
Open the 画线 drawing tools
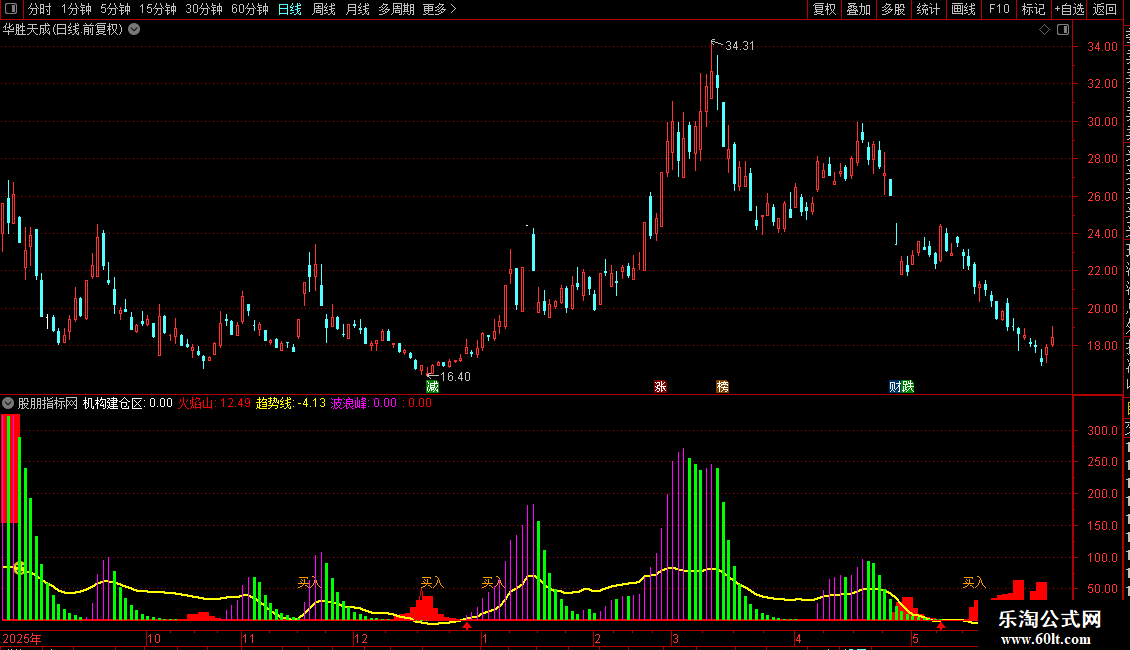pyautogui.click(x=963, y=9)
